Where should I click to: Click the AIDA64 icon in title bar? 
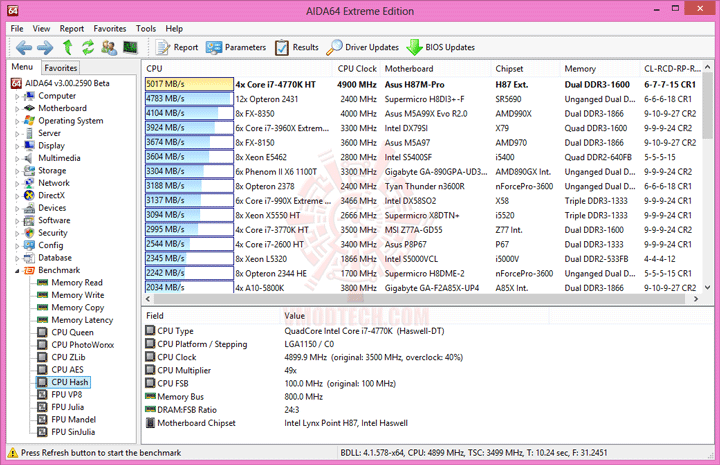click(x=13, y=10)
